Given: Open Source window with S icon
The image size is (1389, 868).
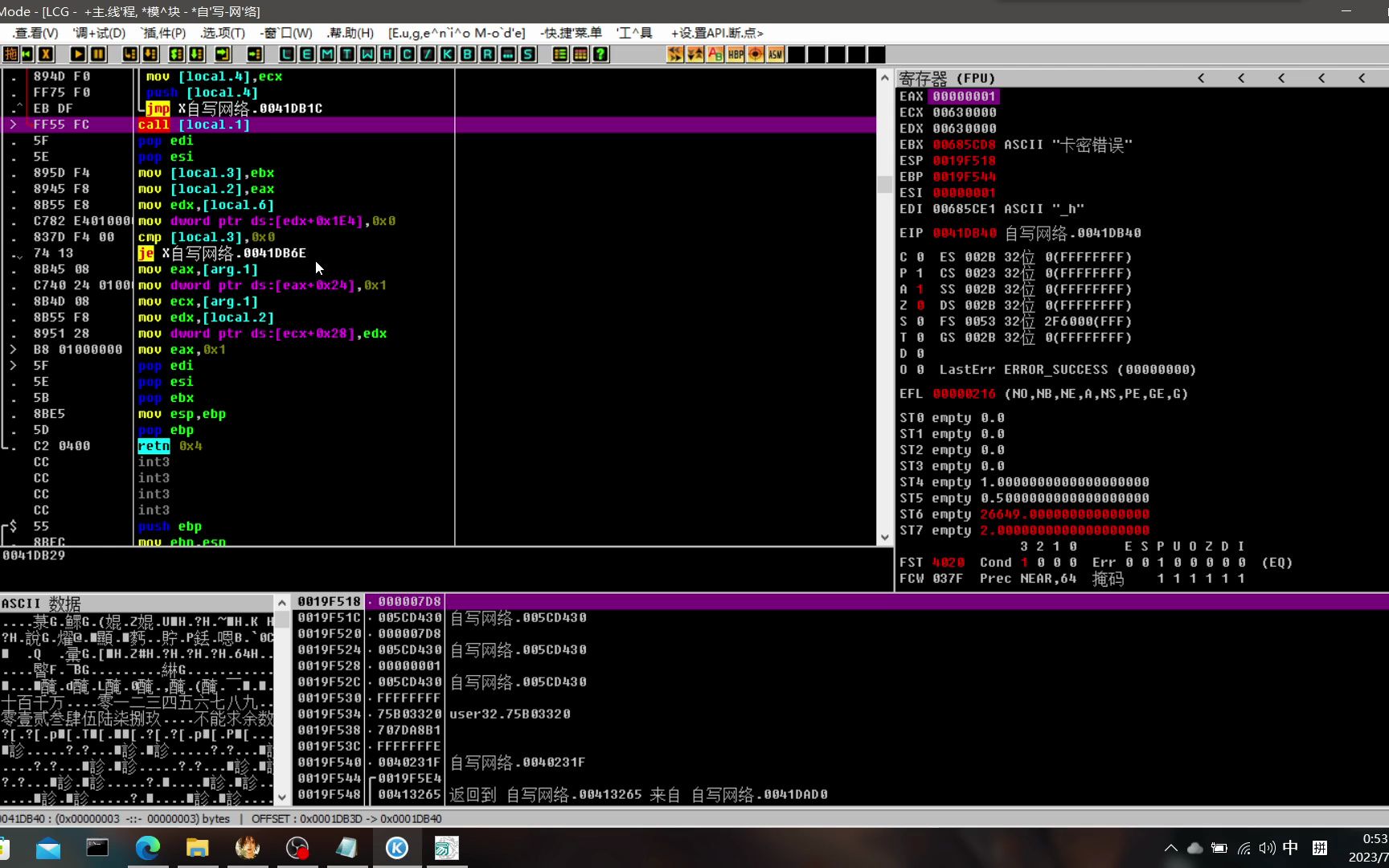Looking at the screenshot, I should tap(528, 54).
